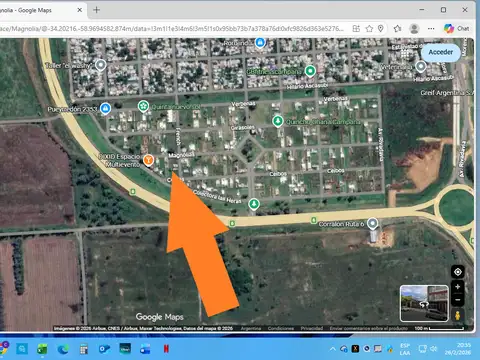Open the Clothes Campana green marker
The width and height of the screenshot is (480, 360).
[310, 71]
